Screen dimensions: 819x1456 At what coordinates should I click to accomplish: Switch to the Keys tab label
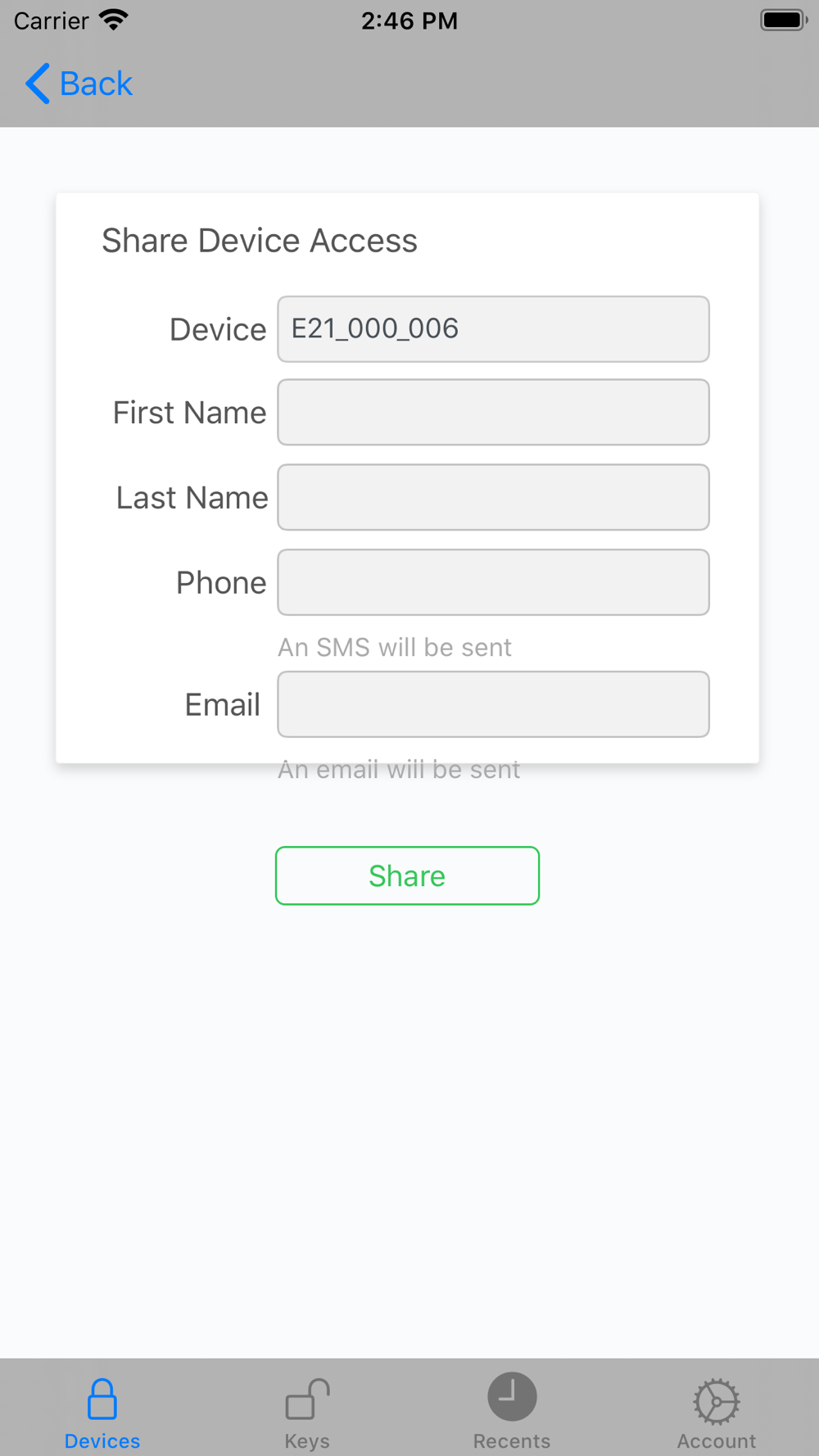click(x=307, y=1441)
